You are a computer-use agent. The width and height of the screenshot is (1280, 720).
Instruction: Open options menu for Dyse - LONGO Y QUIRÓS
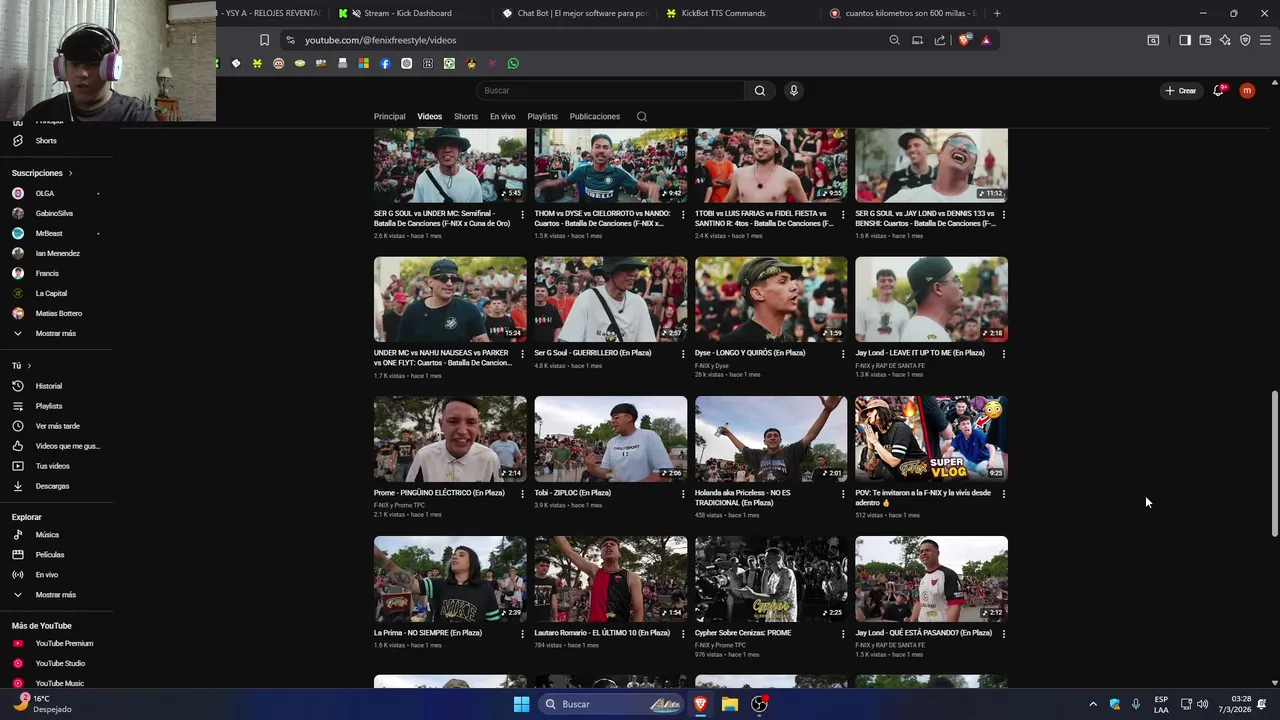(843, 354)
